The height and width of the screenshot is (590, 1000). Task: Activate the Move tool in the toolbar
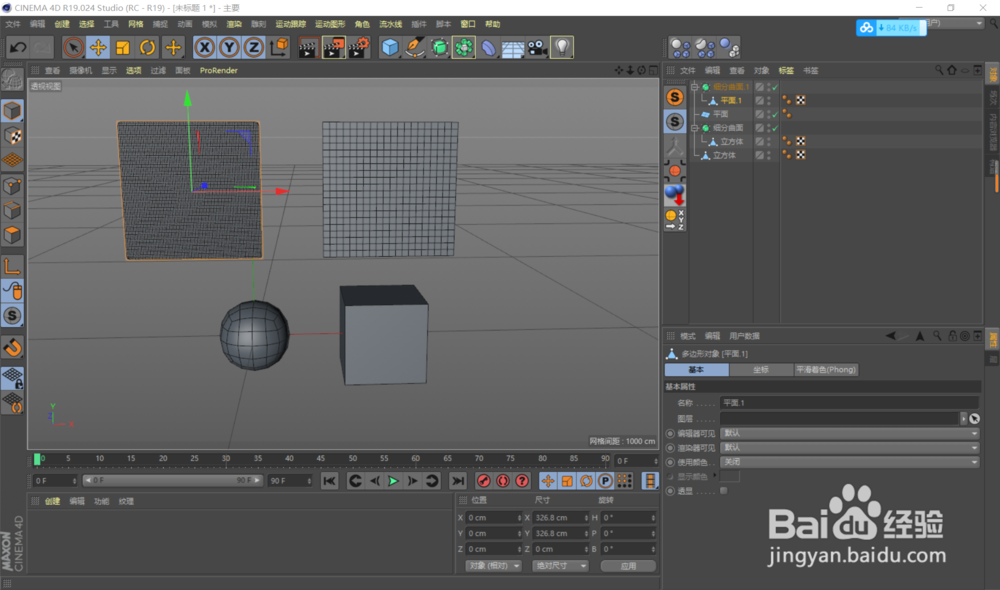click(99, 47)
